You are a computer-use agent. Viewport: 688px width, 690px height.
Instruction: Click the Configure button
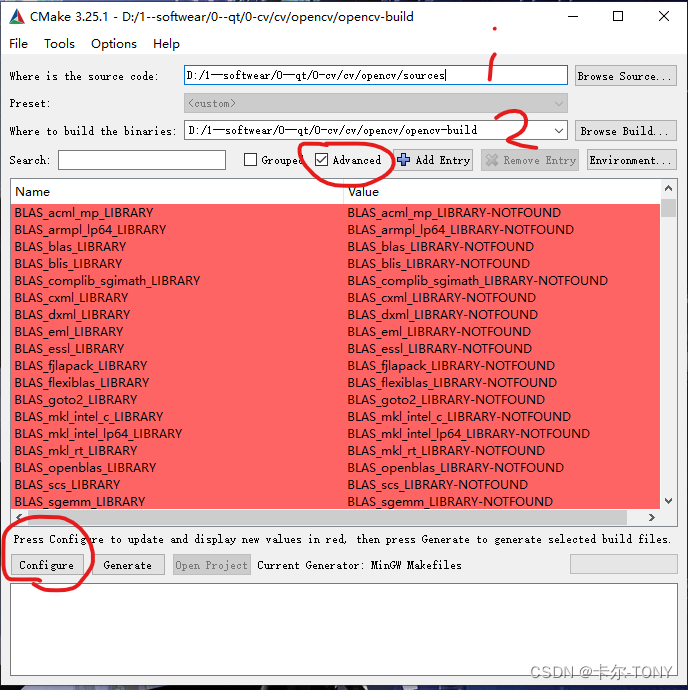(47, 565)
